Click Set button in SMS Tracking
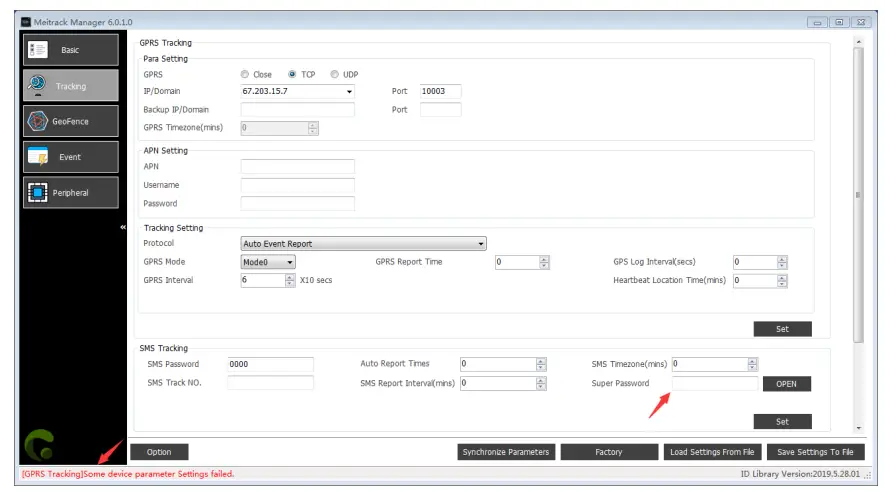The width and height of the screenshot is (885, 494). pyautogui.click(x=782, y=422)
